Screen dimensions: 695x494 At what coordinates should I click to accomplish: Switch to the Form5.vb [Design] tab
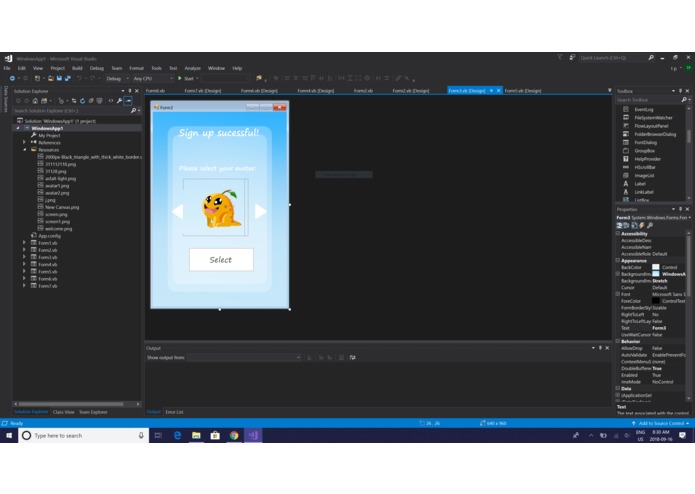[523, 91]
